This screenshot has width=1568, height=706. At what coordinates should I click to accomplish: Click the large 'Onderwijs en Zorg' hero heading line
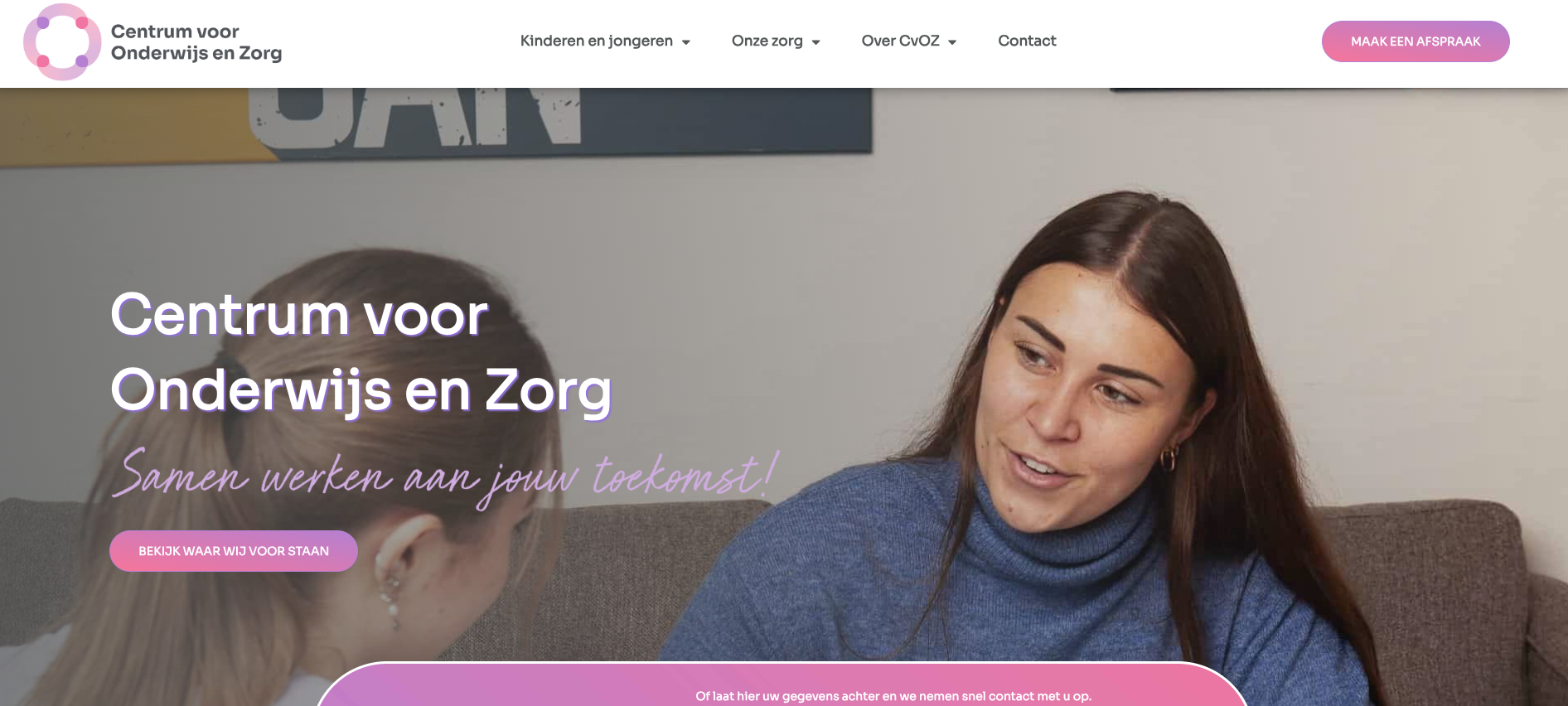(x=361, y=390)
